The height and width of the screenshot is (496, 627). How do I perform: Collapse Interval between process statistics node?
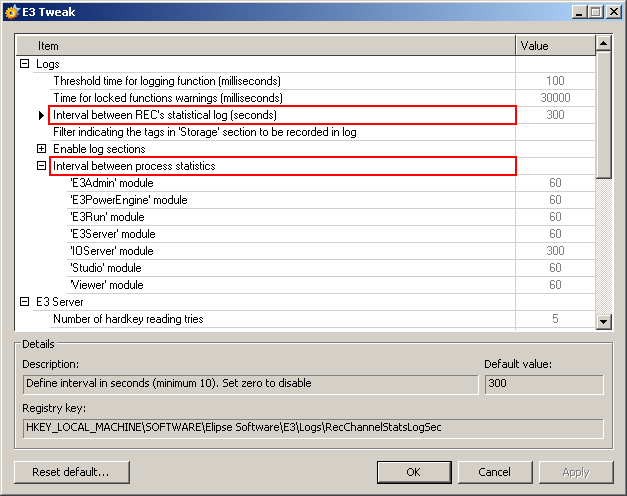coord(42,166)
